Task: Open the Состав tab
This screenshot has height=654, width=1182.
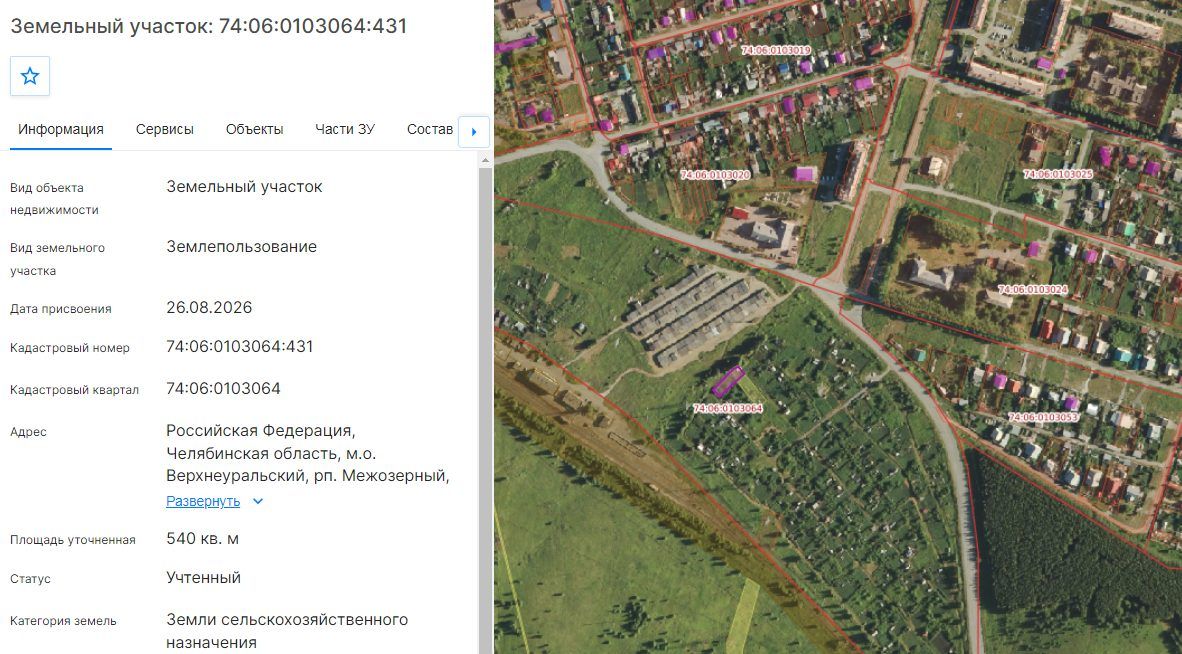Action: (430, 129)
